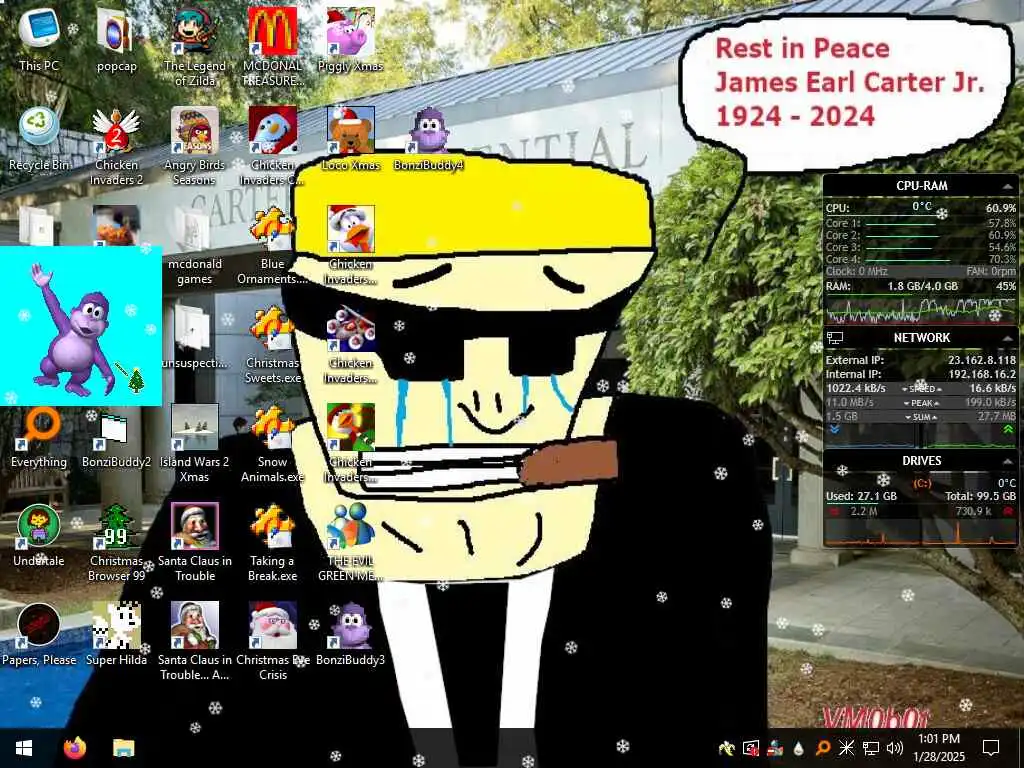Viewport: 1024px width, 768px height.
Task: Click the RAM usage history graph
Action: click(921, 310)
